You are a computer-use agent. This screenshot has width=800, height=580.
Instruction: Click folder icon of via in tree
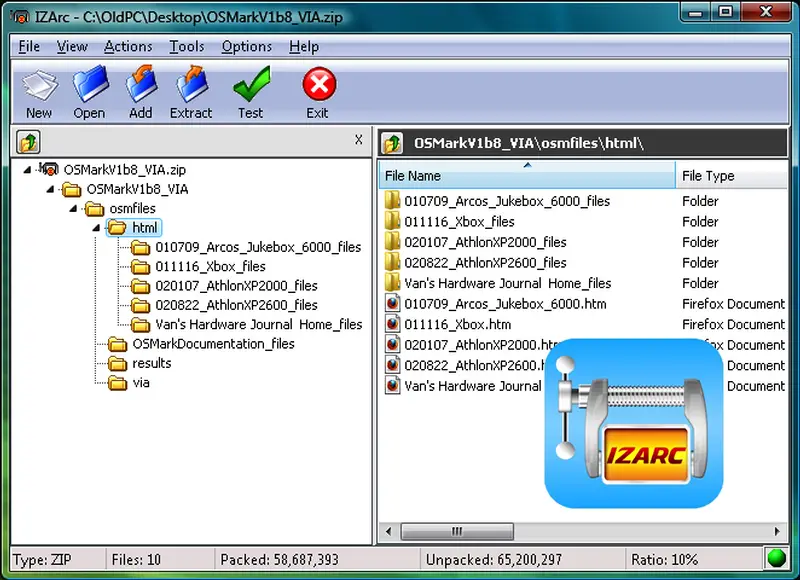[117, 383]
